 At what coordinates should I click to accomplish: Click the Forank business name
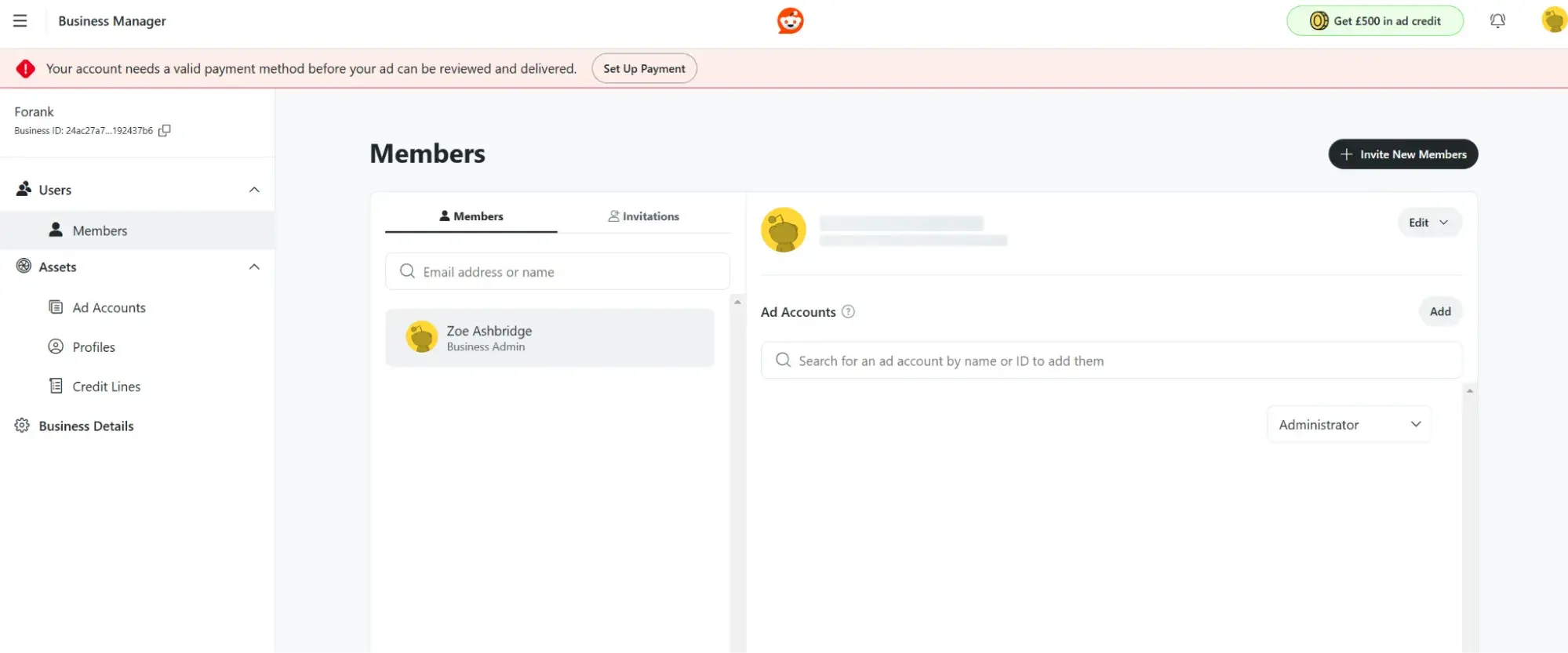[x=35, y=111]
